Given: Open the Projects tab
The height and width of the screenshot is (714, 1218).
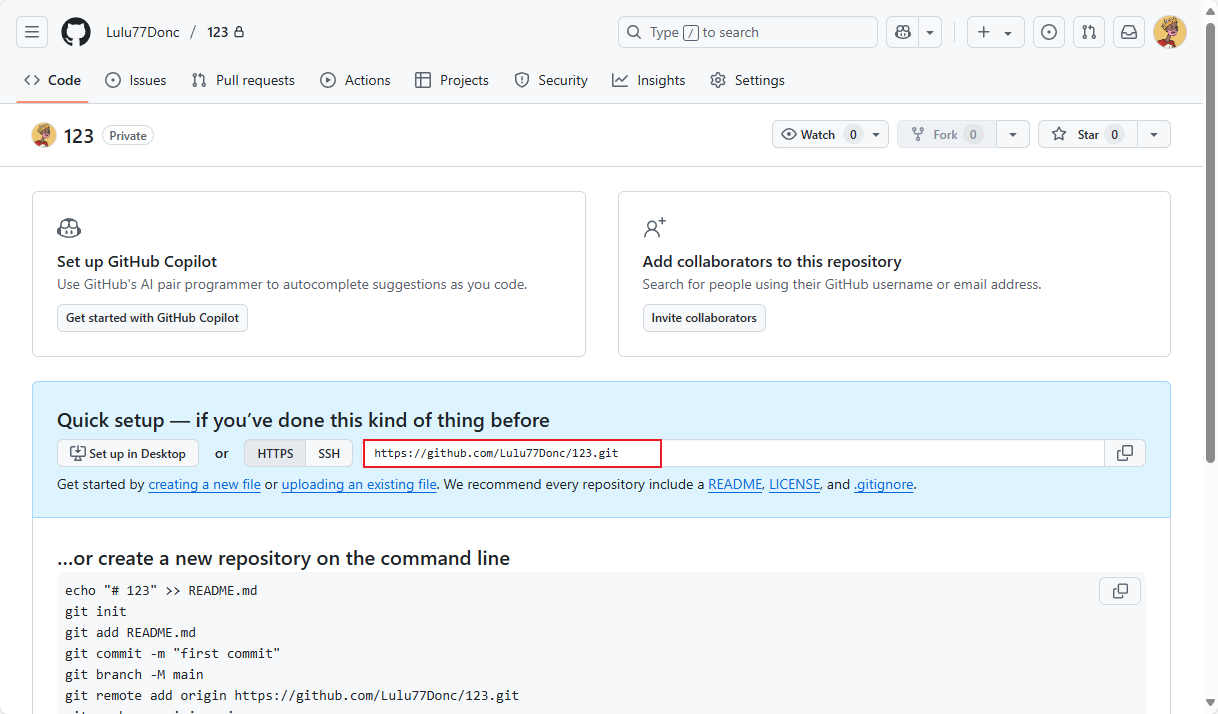Looking at the screenshot, I should (452, 80).
